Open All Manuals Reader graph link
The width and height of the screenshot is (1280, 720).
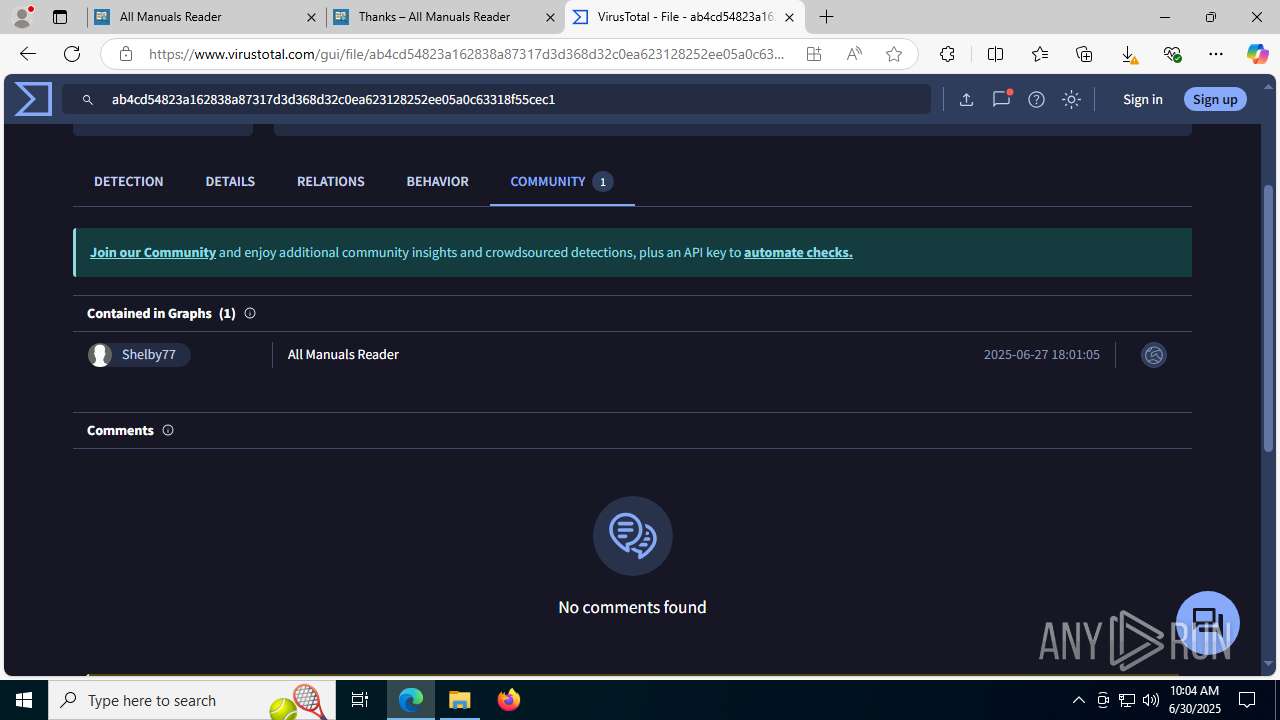pyautogui.click(x=343, y=355)
